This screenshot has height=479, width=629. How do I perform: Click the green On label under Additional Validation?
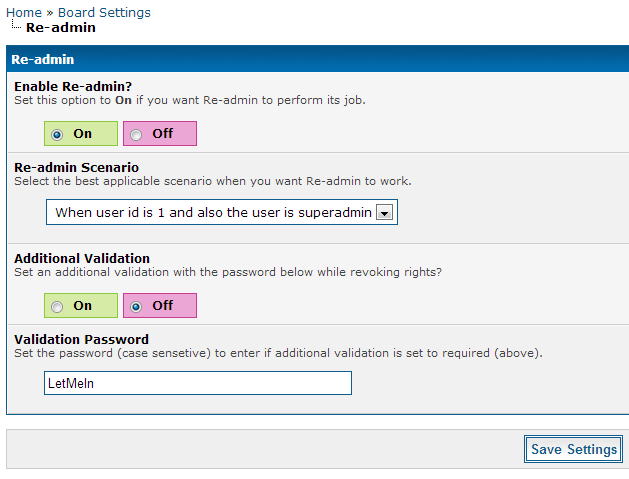point(83,306)
